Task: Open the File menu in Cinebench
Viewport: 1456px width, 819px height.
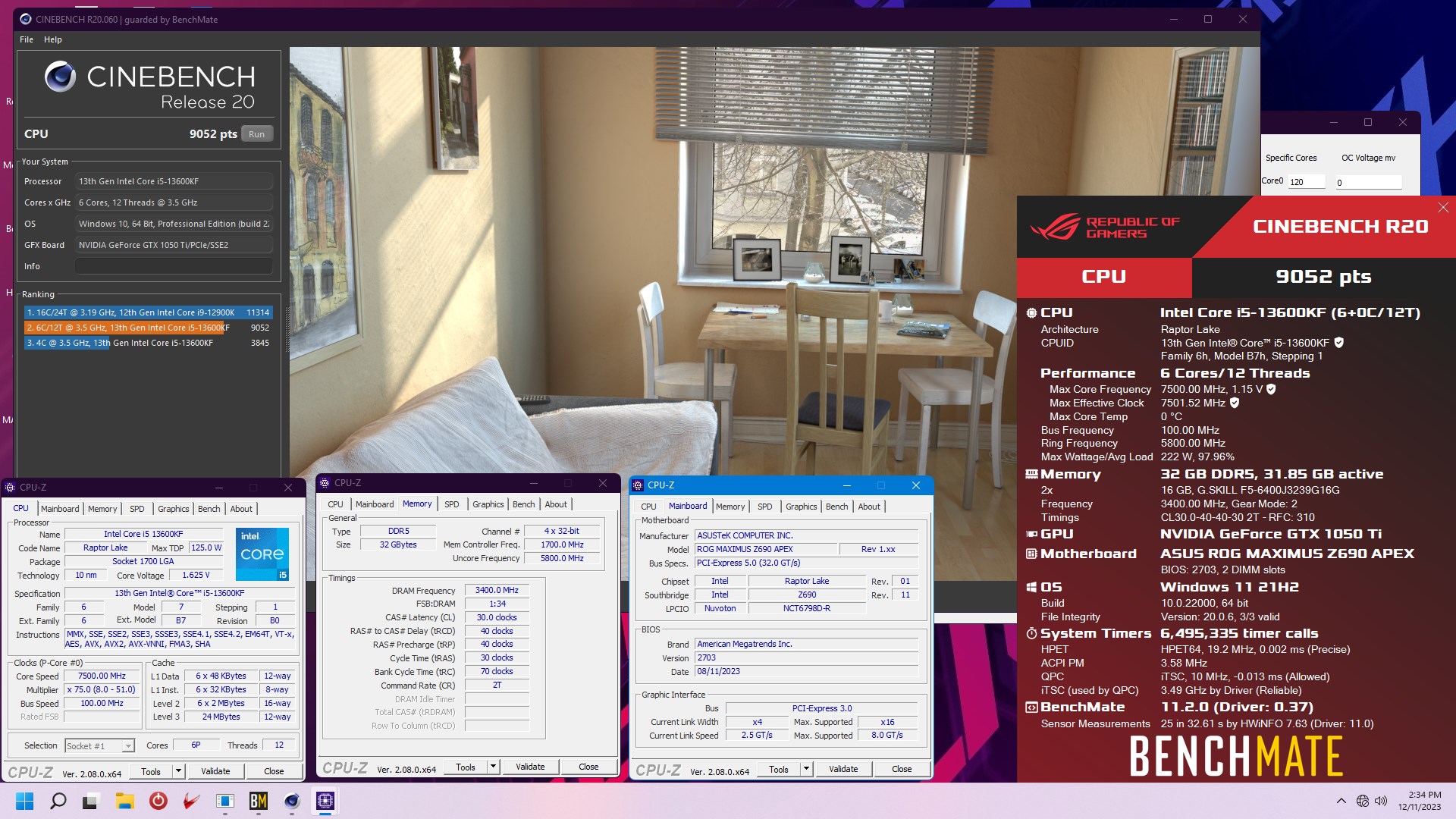Action: (x=27, y=39)
